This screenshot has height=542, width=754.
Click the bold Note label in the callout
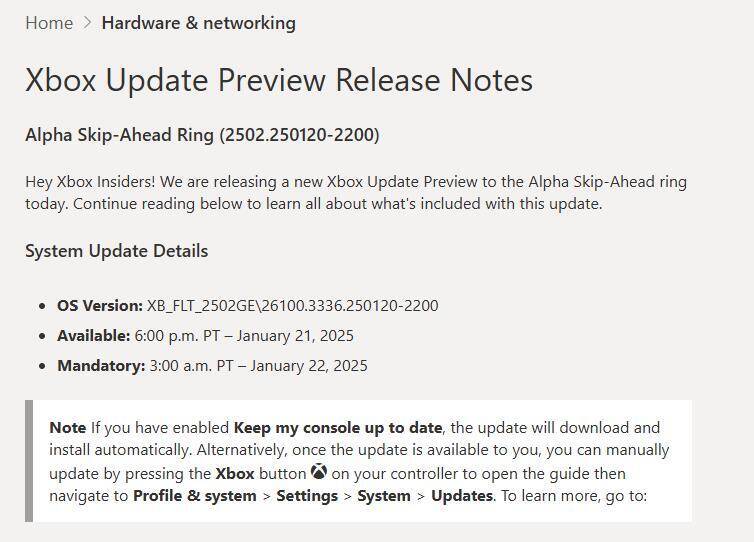pos(67,428)
